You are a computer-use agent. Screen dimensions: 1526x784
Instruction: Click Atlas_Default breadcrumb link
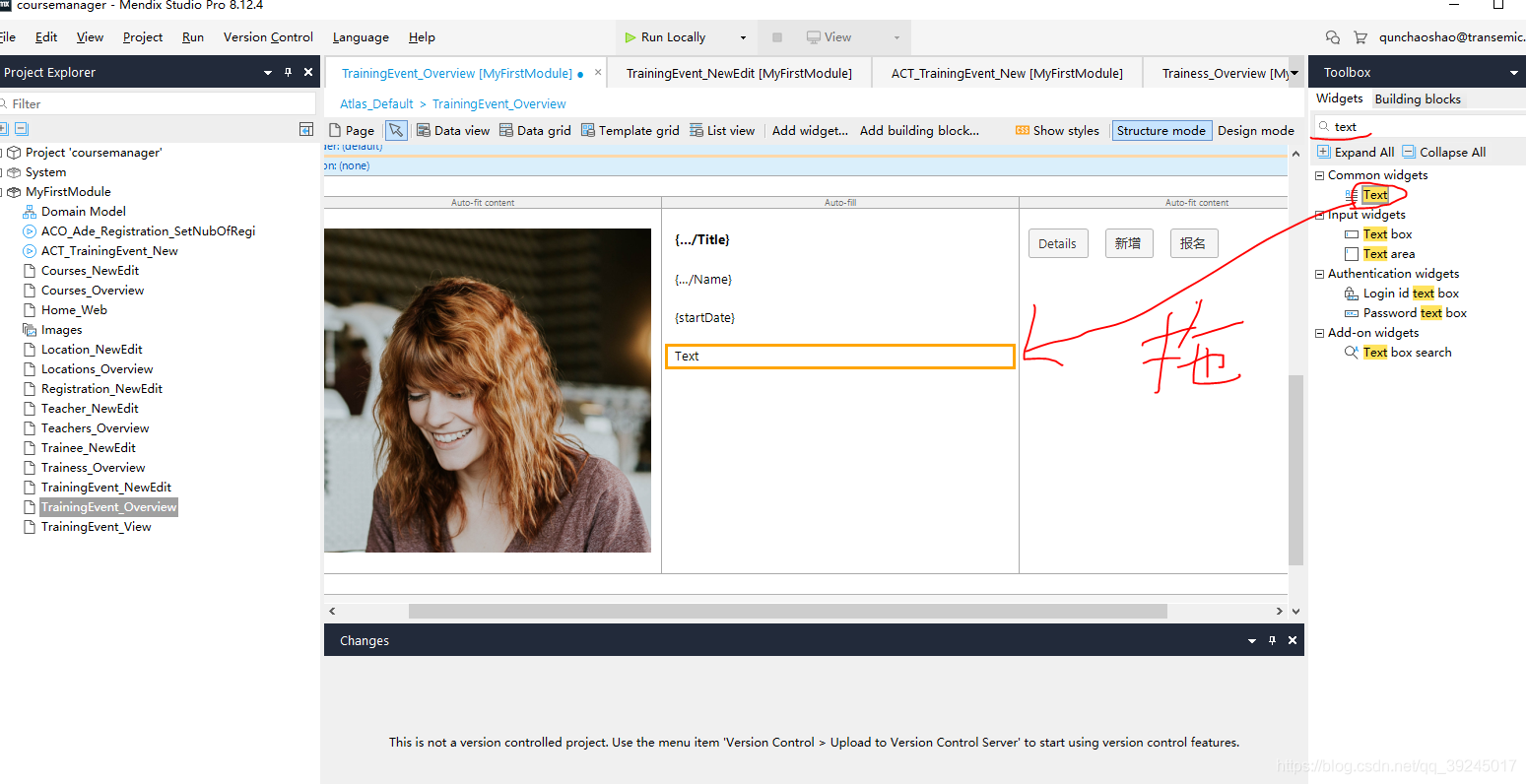click(x=376, y=103)
